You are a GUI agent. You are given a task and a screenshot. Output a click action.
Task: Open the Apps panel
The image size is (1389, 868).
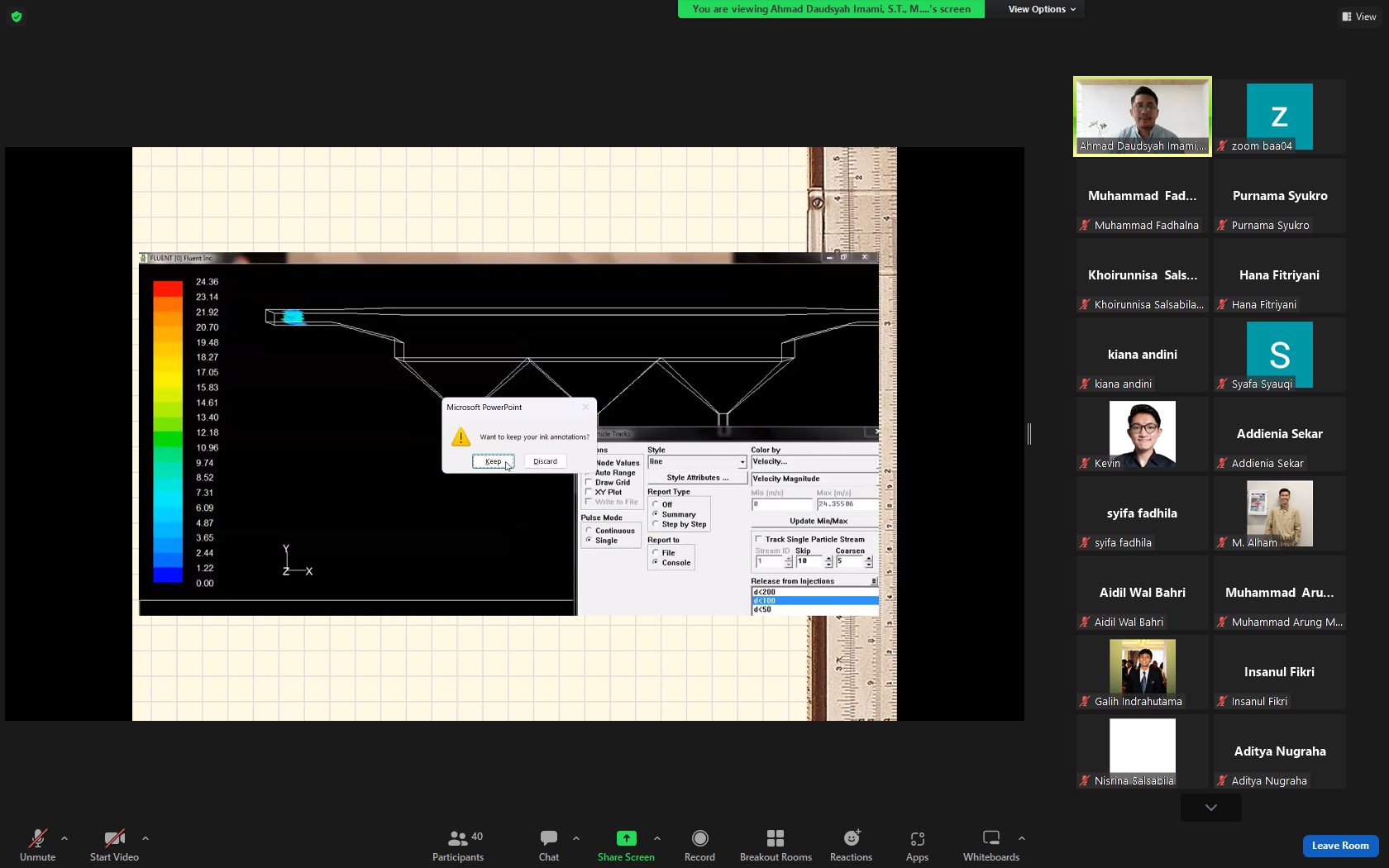917,845
